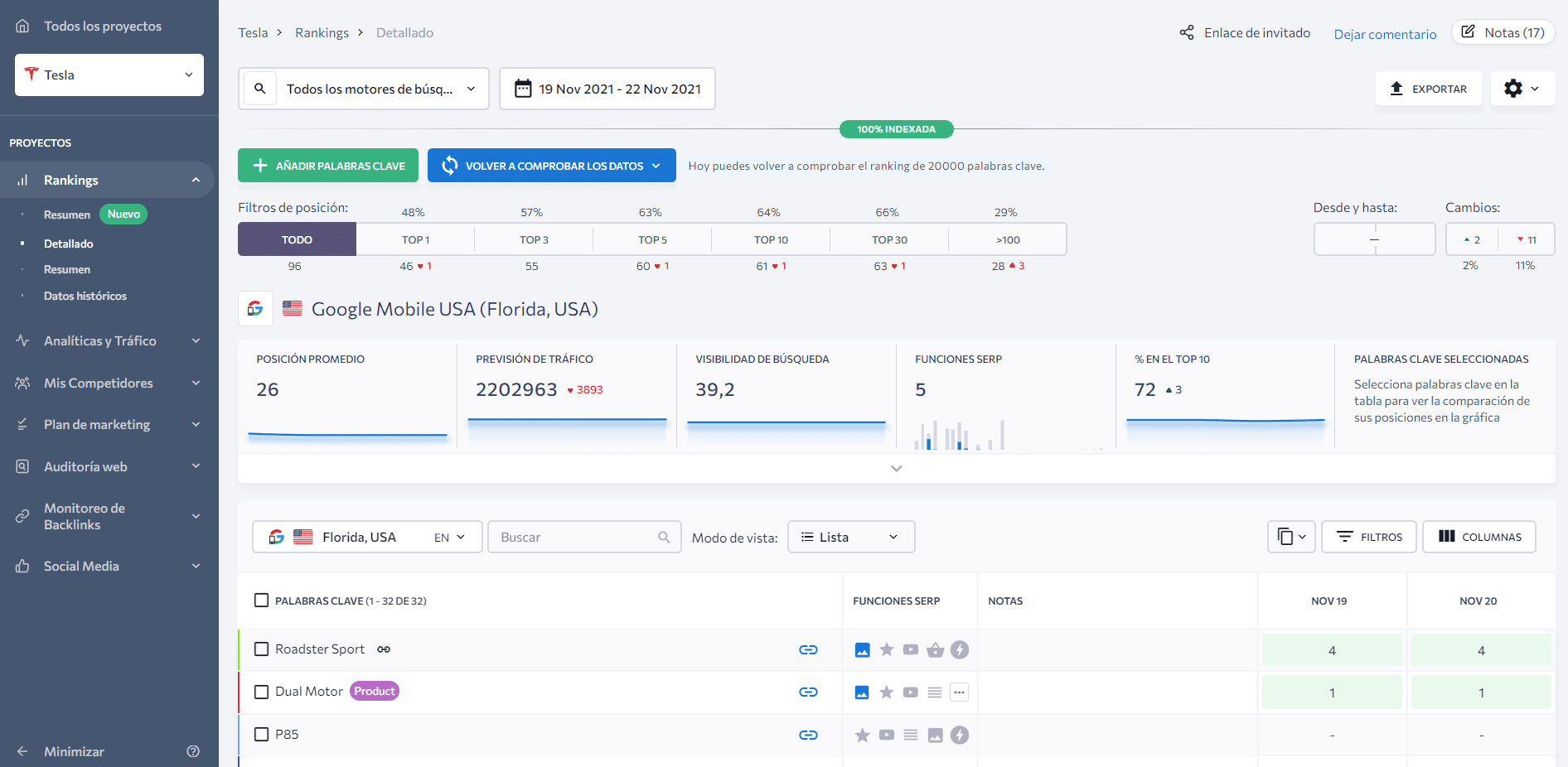Open the Tesla project selector dropdown
Image resolution: width=1568 pixels, height=767 pixels.
coord(109,75)
